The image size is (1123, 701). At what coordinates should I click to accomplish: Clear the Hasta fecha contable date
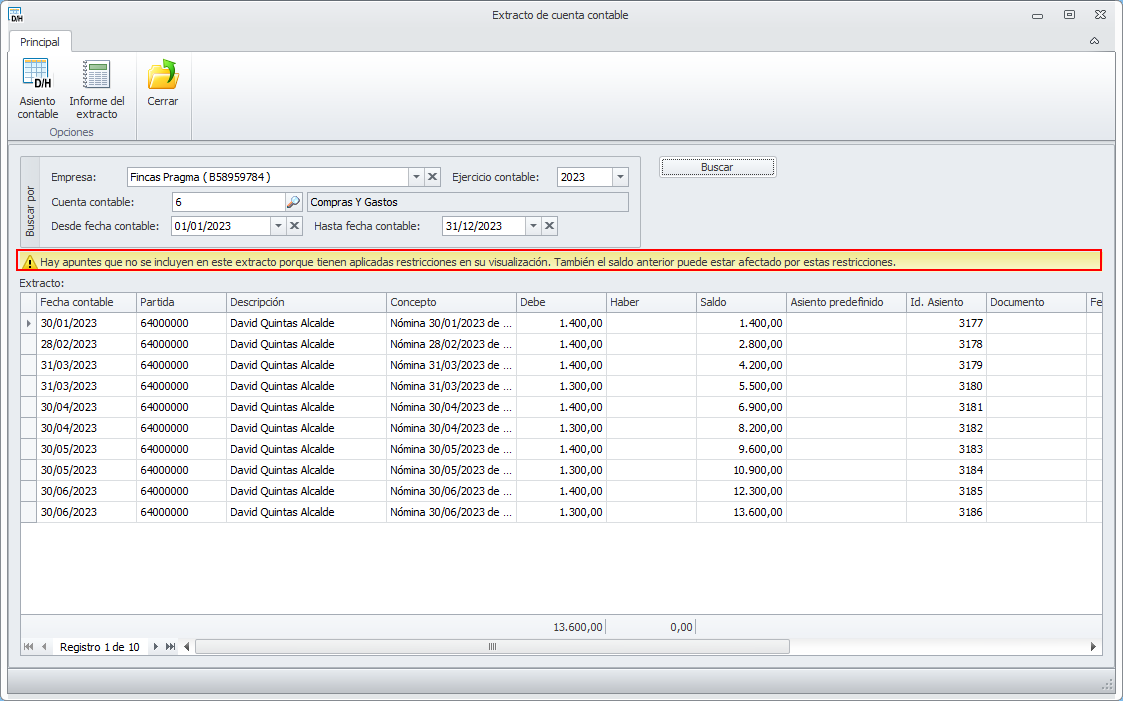click(x=550, y=226)
